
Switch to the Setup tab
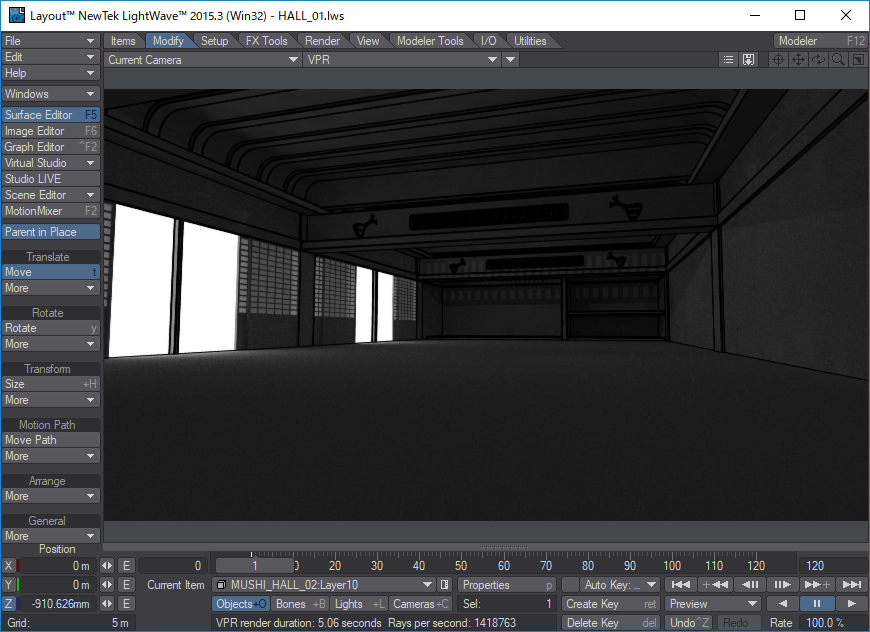tap(214, 41)
